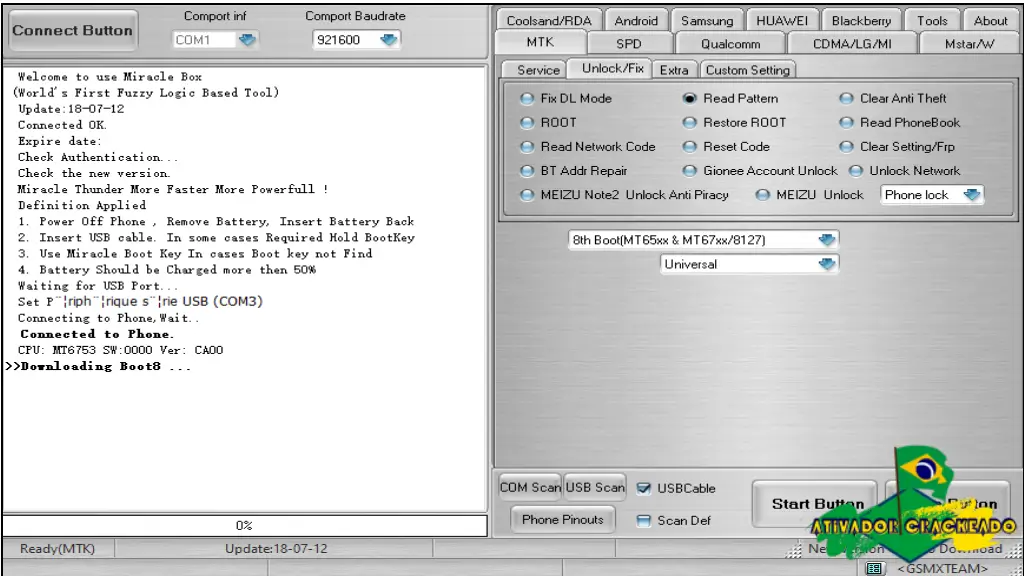Choose MEIZU Note2 Unlock Anti Piracy
Image resolution: width=1024 pixels, height=576 pixels.
[624, 195]
